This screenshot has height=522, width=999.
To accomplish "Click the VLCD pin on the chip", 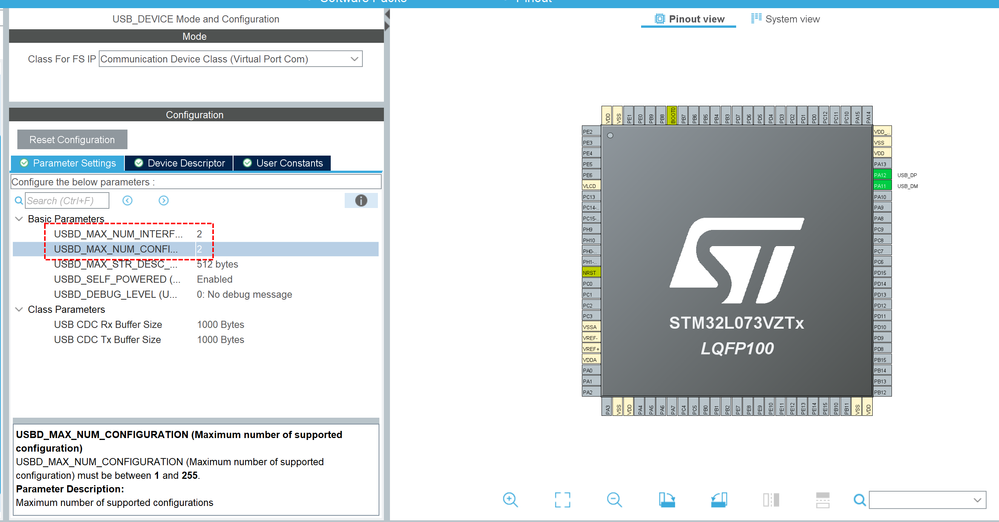I will pyautogui.click(x=591, y=185).
